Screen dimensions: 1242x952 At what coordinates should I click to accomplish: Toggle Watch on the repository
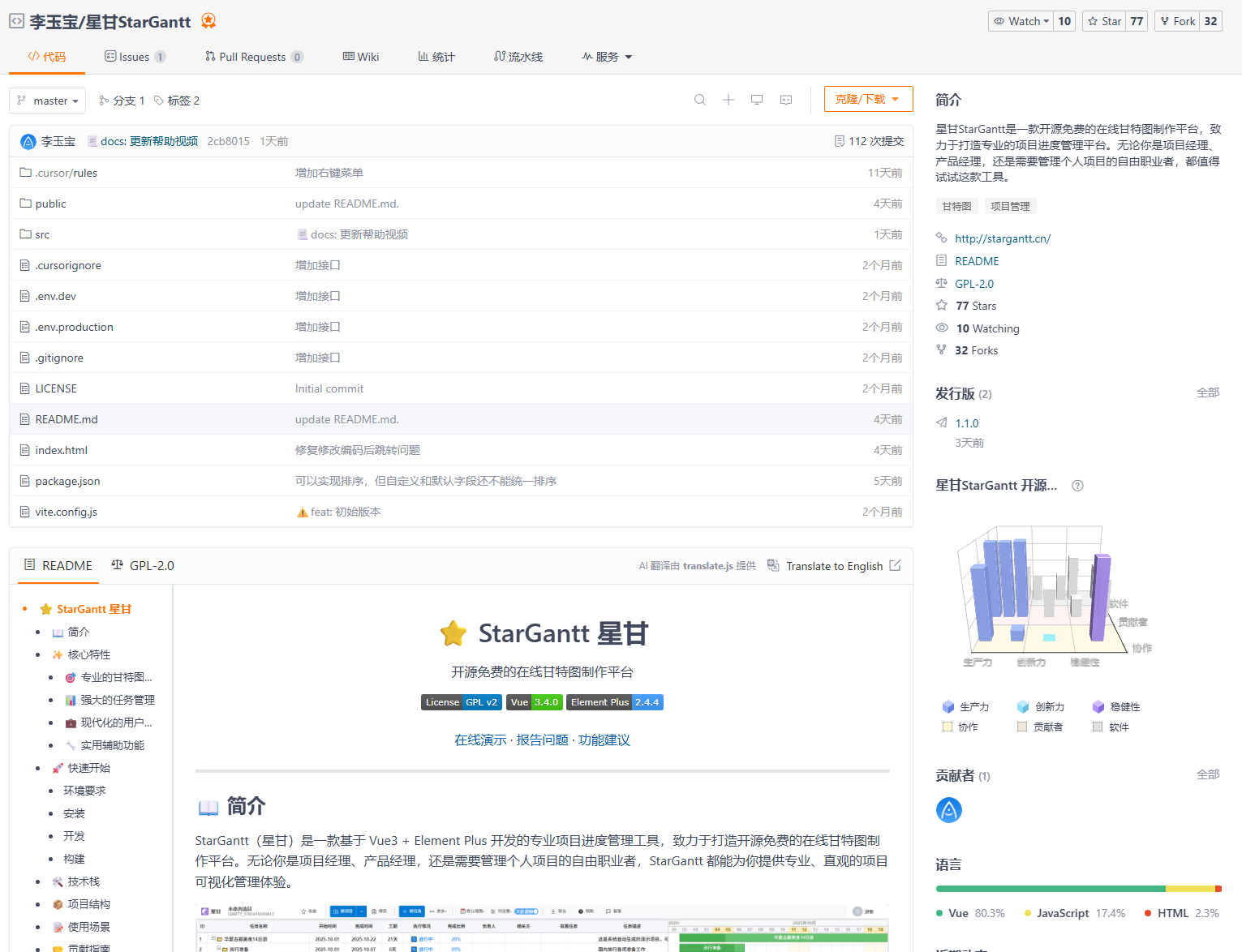tap(1020, 21)
